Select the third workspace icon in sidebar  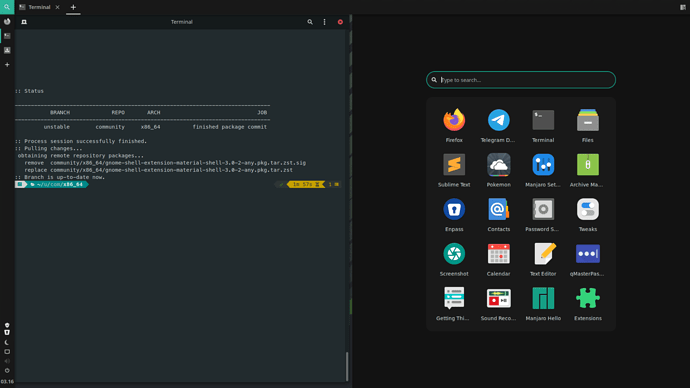(7, 50)
